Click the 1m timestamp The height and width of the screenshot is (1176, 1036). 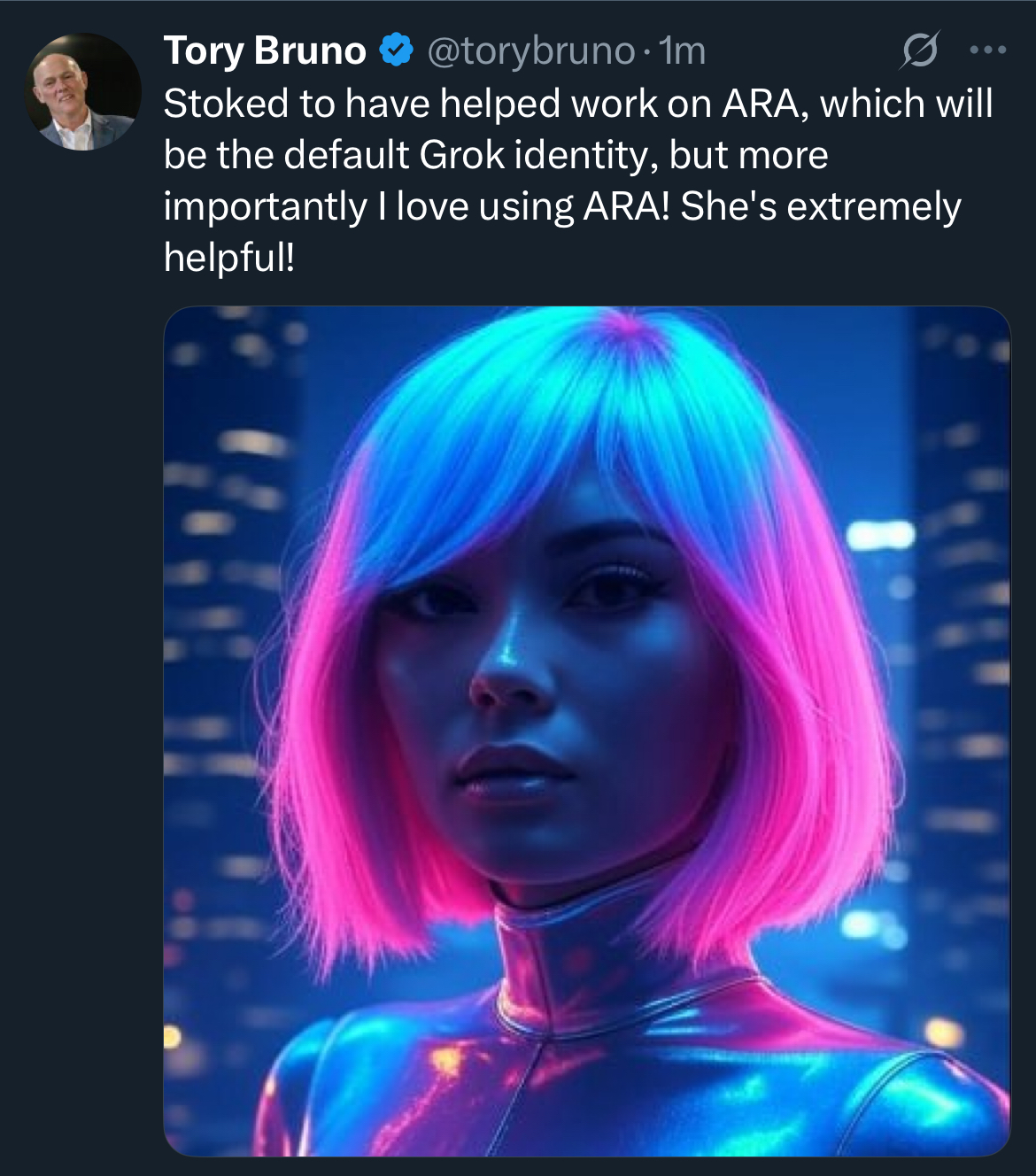coord(684,51)
